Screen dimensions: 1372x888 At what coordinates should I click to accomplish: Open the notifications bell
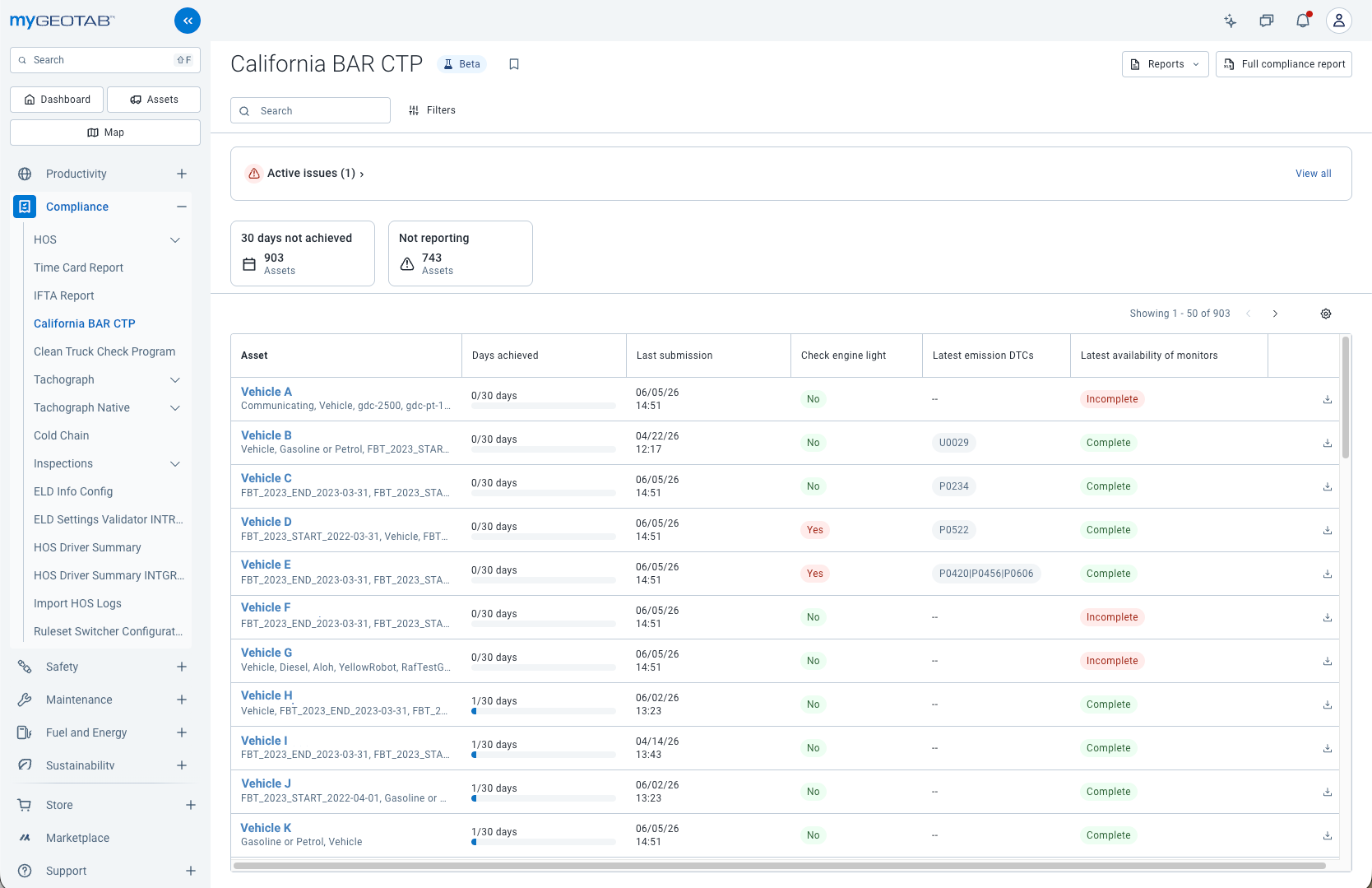click(1303, 21)
